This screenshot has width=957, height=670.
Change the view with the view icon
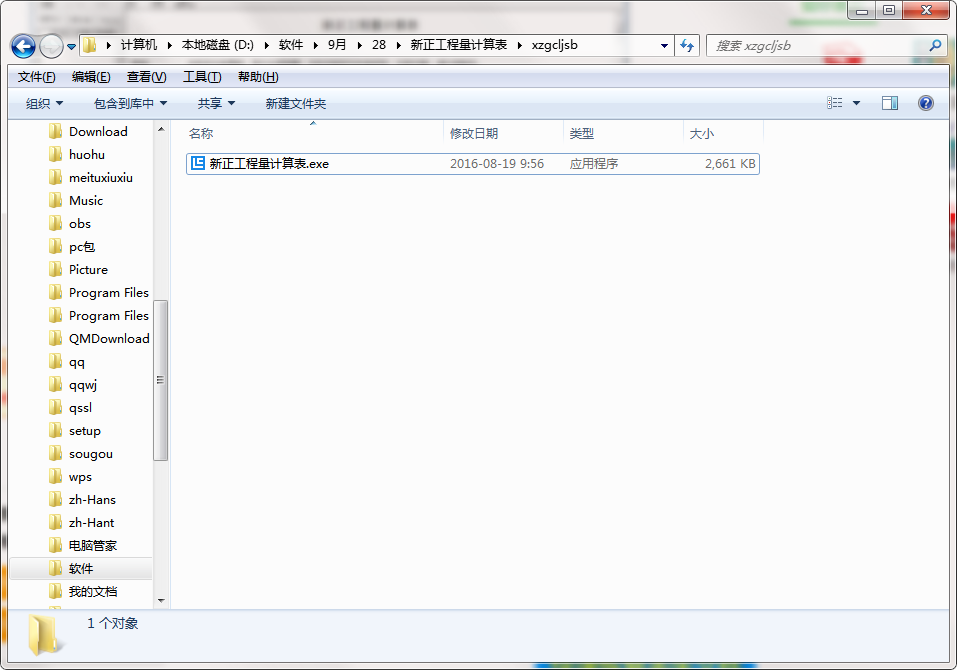[834, 103]
